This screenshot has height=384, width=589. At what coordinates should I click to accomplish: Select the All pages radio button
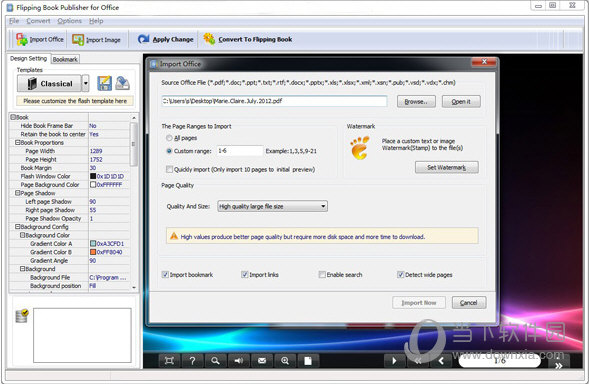(169, 138)
